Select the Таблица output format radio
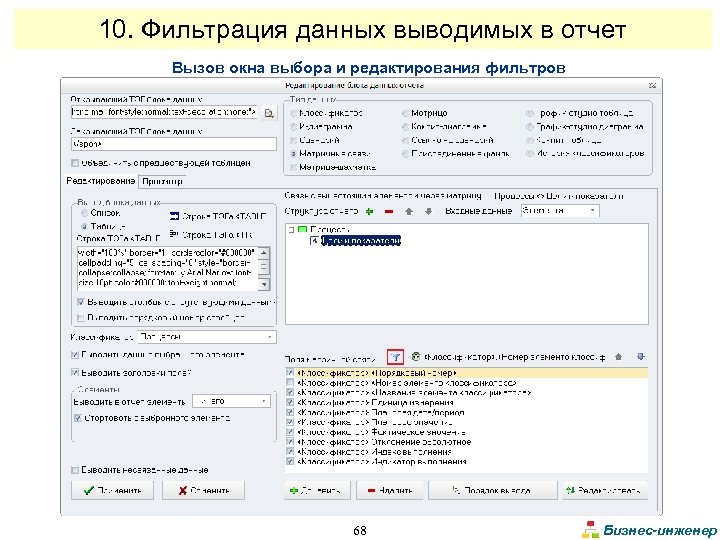 pyautogui.click(x=84, y=226)
